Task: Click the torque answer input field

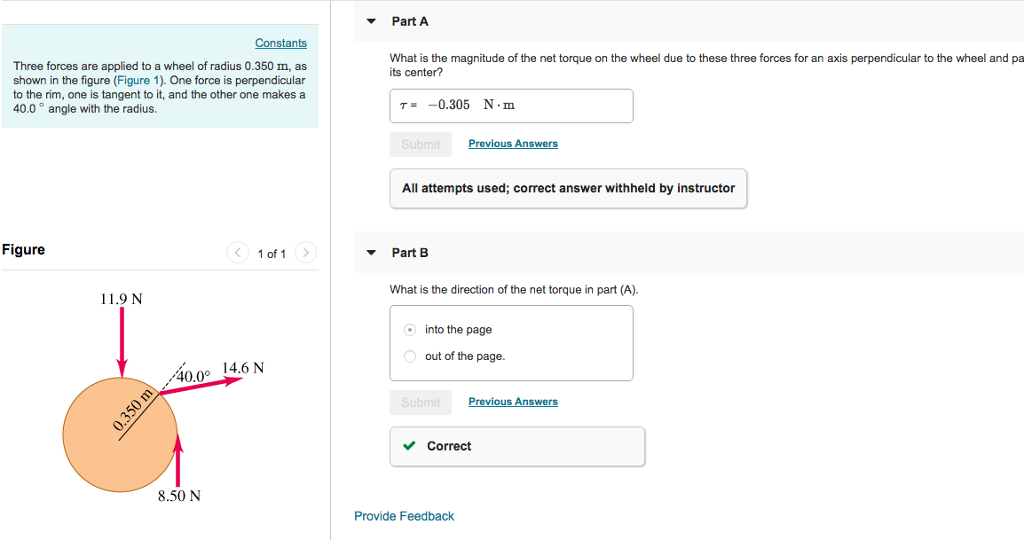Action: coord(511,106)
